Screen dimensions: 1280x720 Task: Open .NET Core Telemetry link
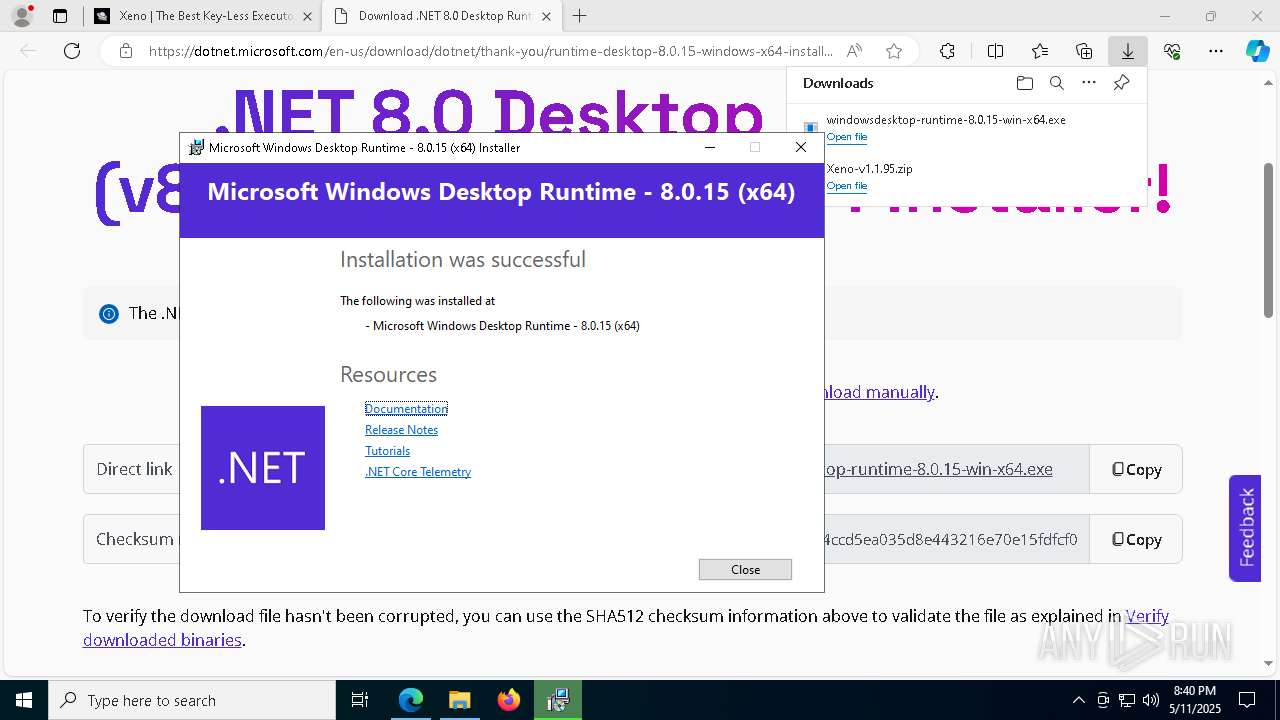tap(418, 472)
